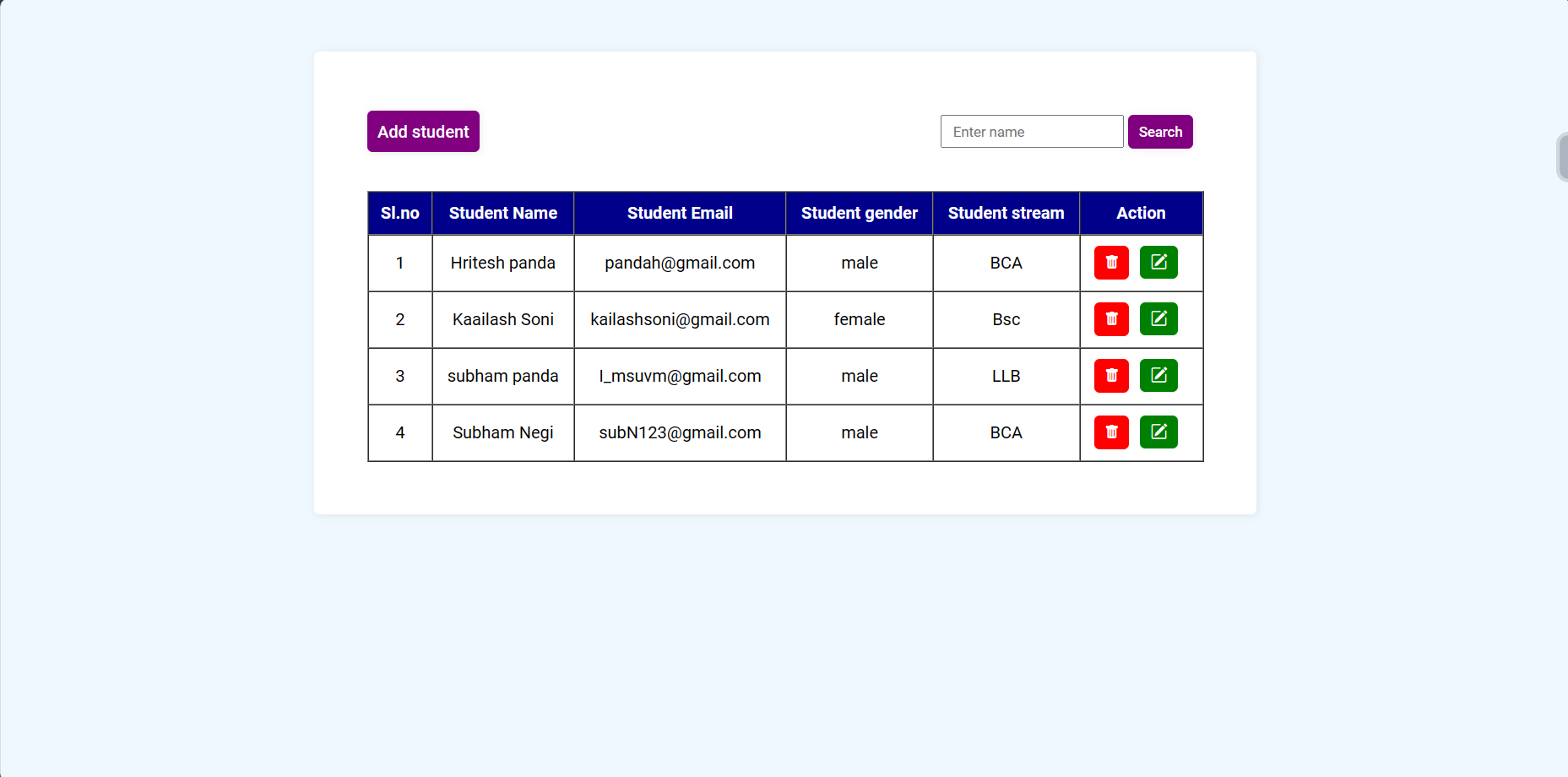Click the LLB stream cell
Screen dimensions: 1568x777
coord(1006,376)
